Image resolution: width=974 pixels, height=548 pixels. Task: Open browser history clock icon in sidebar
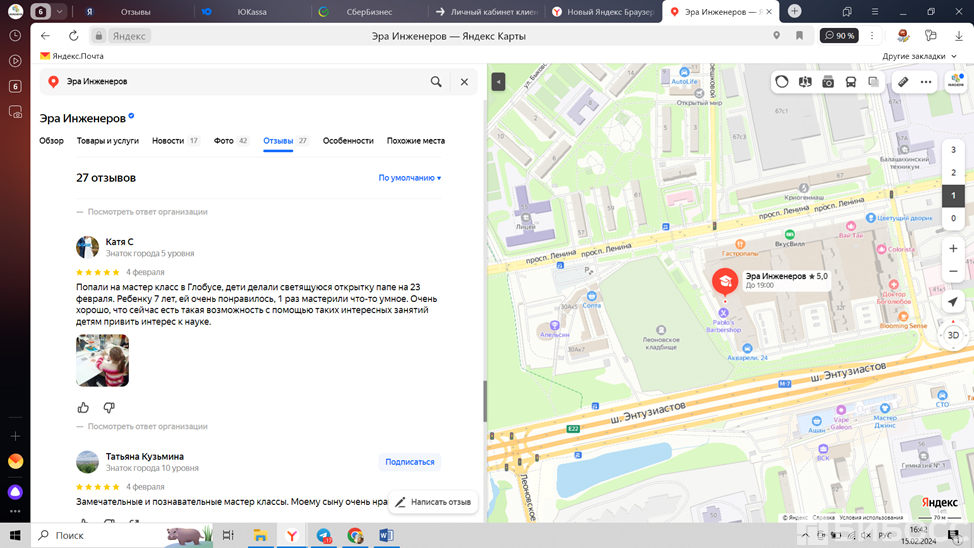[x=15, y=36]
